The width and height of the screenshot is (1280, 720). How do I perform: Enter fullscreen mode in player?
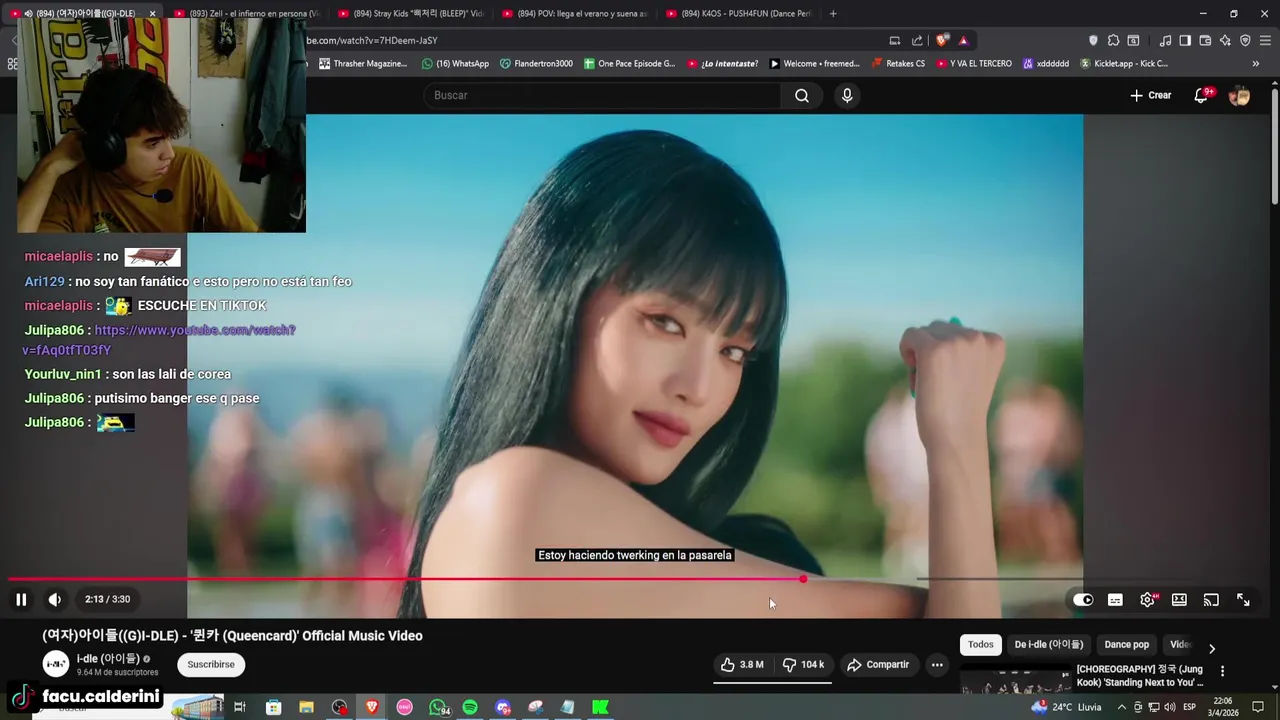[1243, 600]
